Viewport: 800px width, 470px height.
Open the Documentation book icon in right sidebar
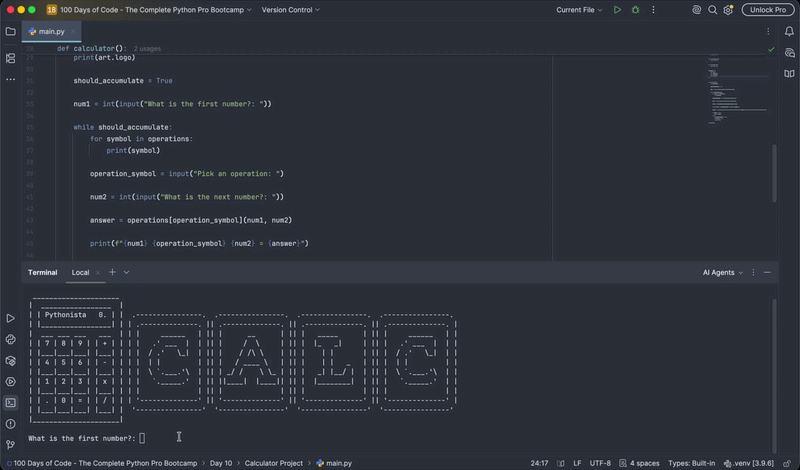click(x=789, y=74)
